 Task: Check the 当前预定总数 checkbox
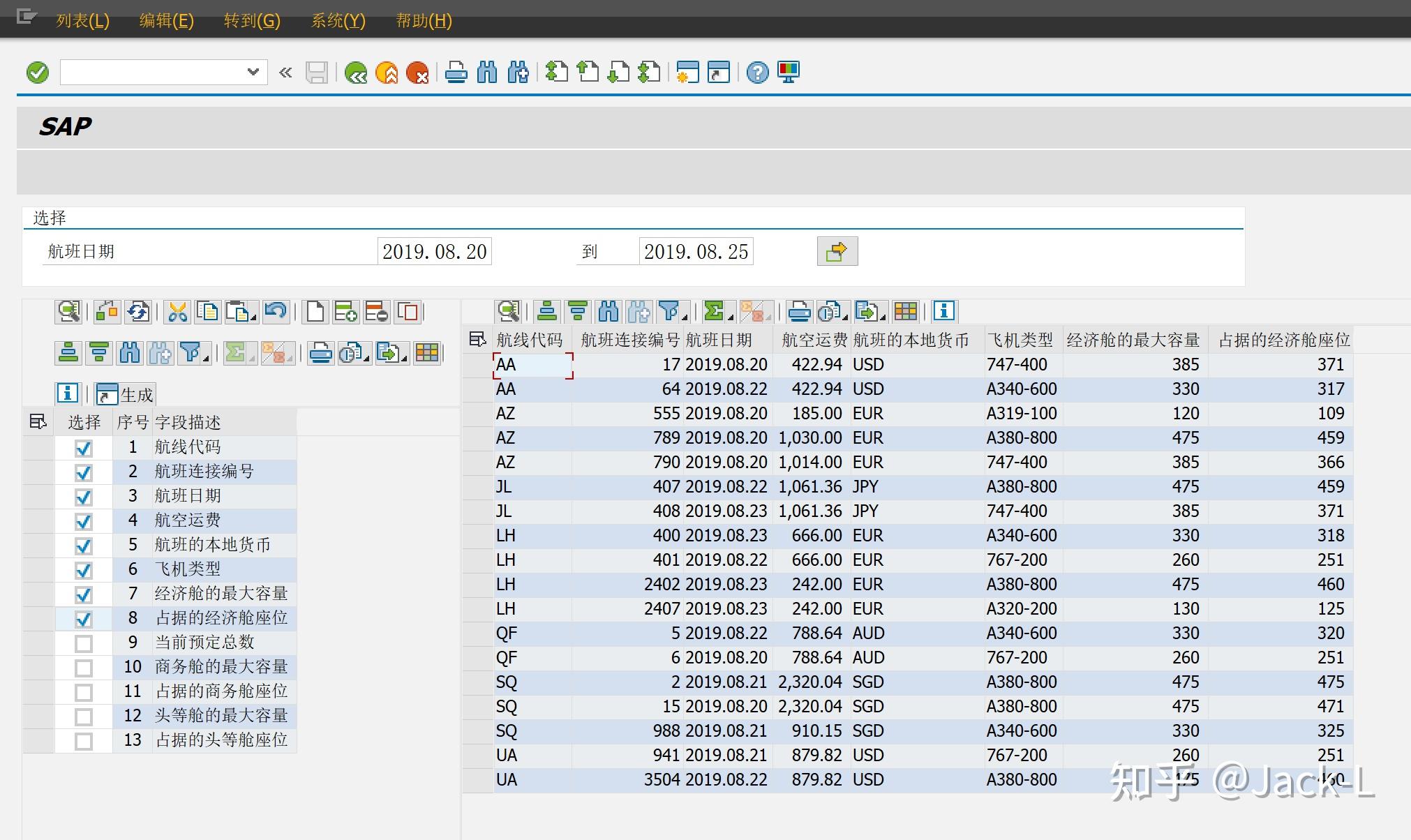coord(84,643)
